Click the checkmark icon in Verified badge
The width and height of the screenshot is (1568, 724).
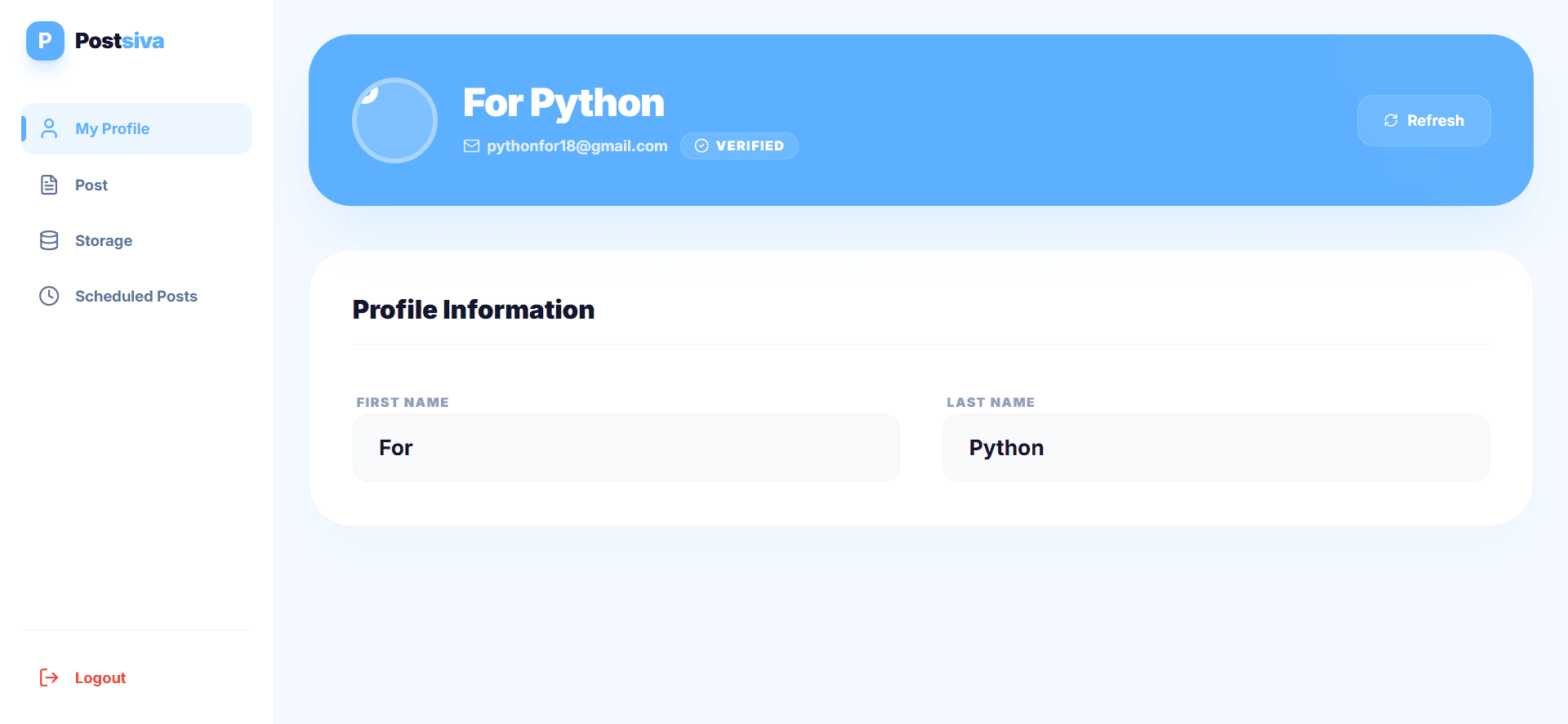pyautogui.click(x=701, y=146)
